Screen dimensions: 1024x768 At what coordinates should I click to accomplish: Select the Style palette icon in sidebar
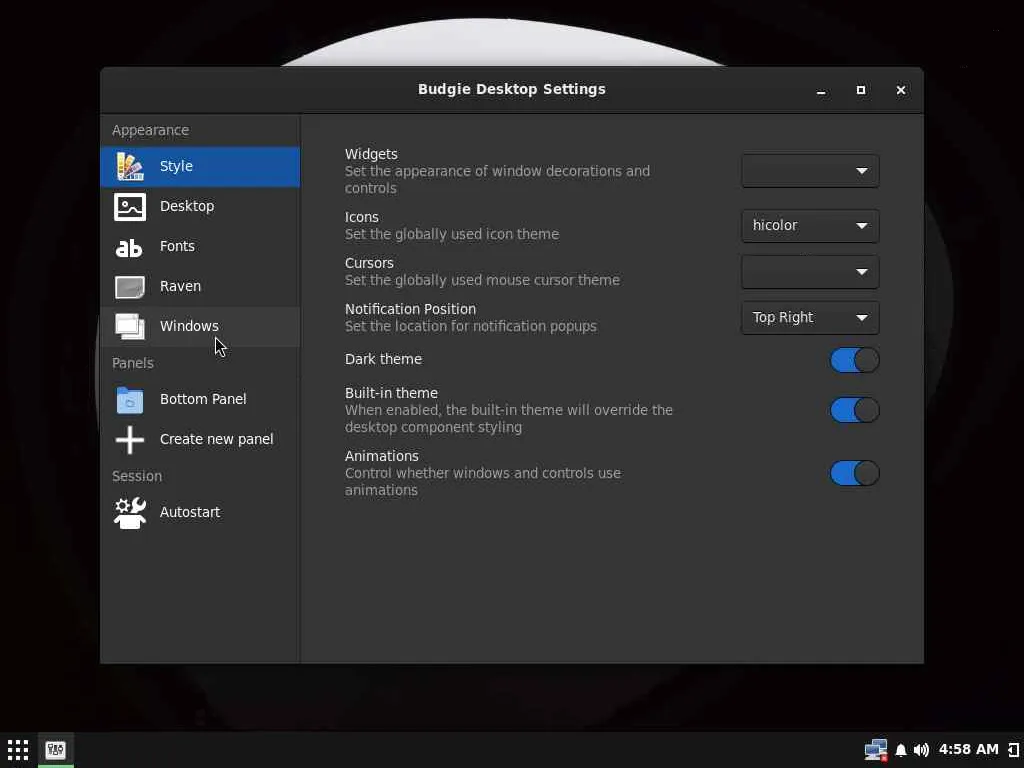click(129, 167)
